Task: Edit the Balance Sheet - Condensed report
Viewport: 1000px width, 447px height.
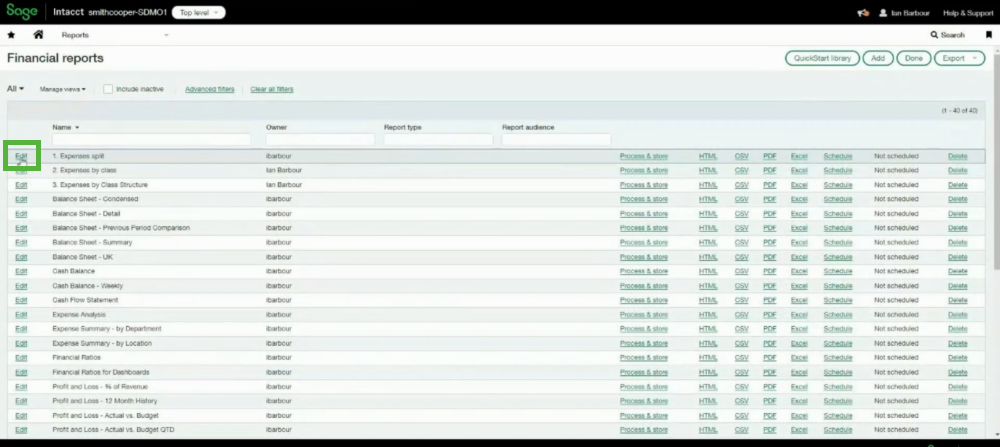Action: pyautogui.click(x=21, y=199)
